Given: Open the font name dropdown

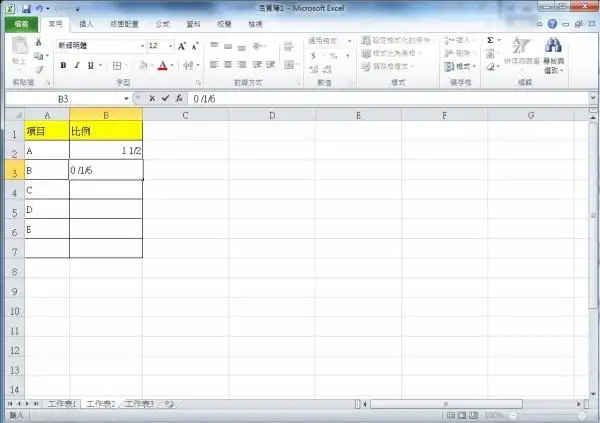Looking at the screenshot, I should (139, 46).
